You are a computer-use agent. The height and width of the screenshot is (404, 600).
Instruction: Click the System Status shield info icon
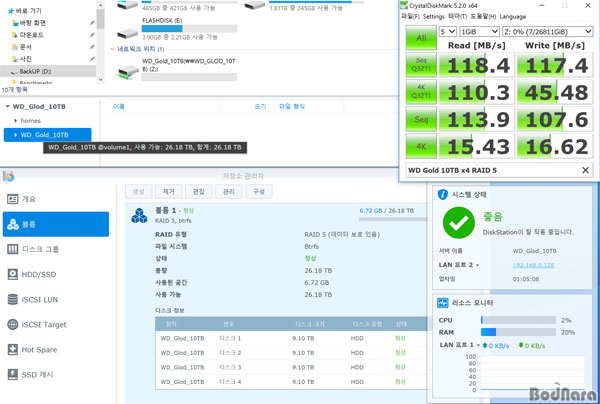[442, 194]
